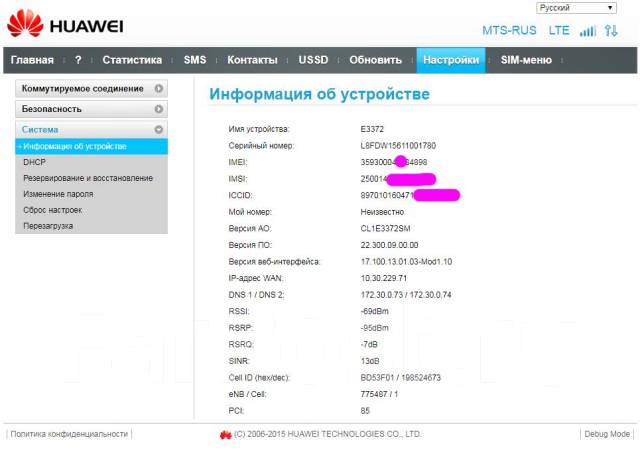
Task: Open the USSD tab
Action: [x=313, y=60]
